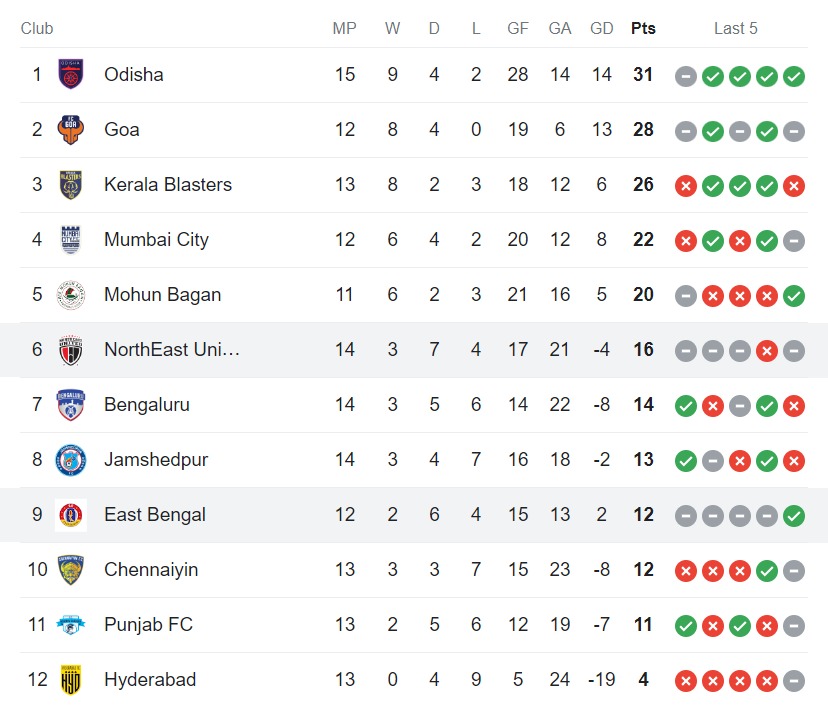Viewport: 828px width, 718px height.
Task: Click Goa's first draw indicator in Last 5
Action: 685,130
